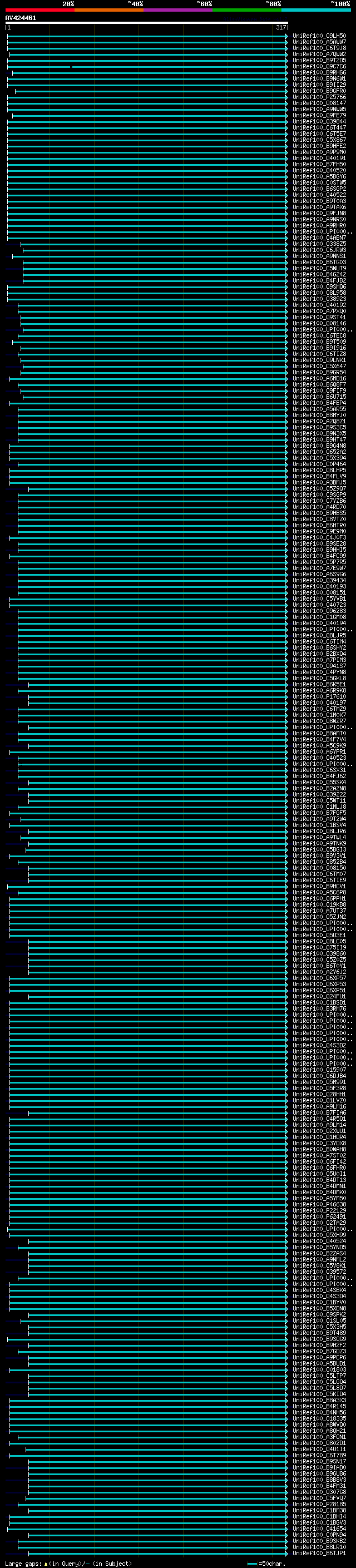Click the query end position 317

(280, 27)
